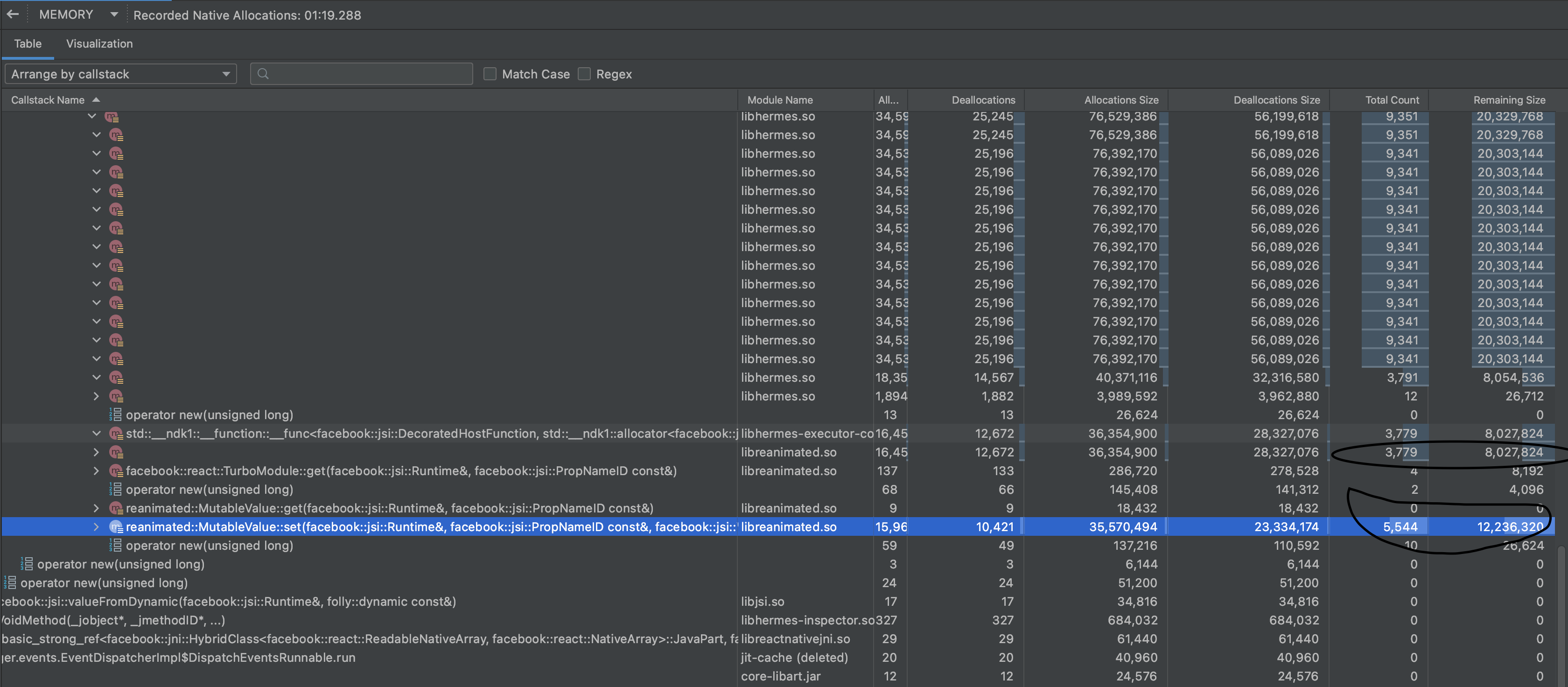Select the valueFromDynamic libjsi.so row
The width and height of the screenshot is (1568, 687).
[778, 602]
